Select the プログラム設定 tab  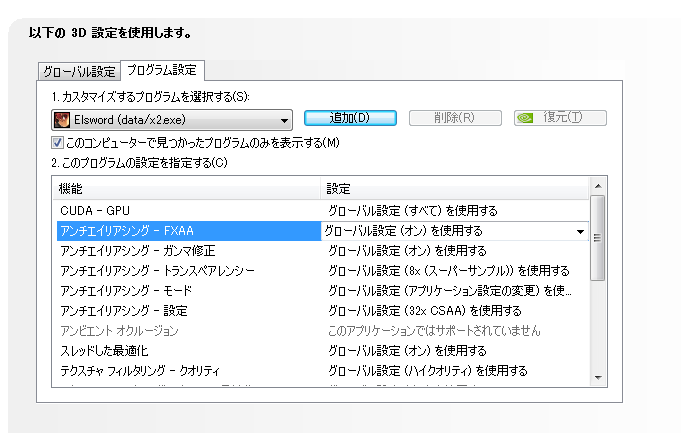pos(162,70)
